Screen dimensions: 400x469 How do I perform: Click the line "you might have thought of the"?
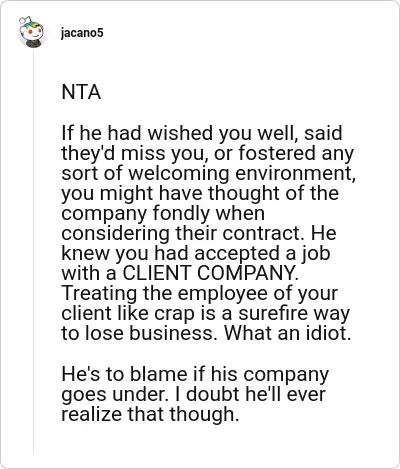[200, 194]
